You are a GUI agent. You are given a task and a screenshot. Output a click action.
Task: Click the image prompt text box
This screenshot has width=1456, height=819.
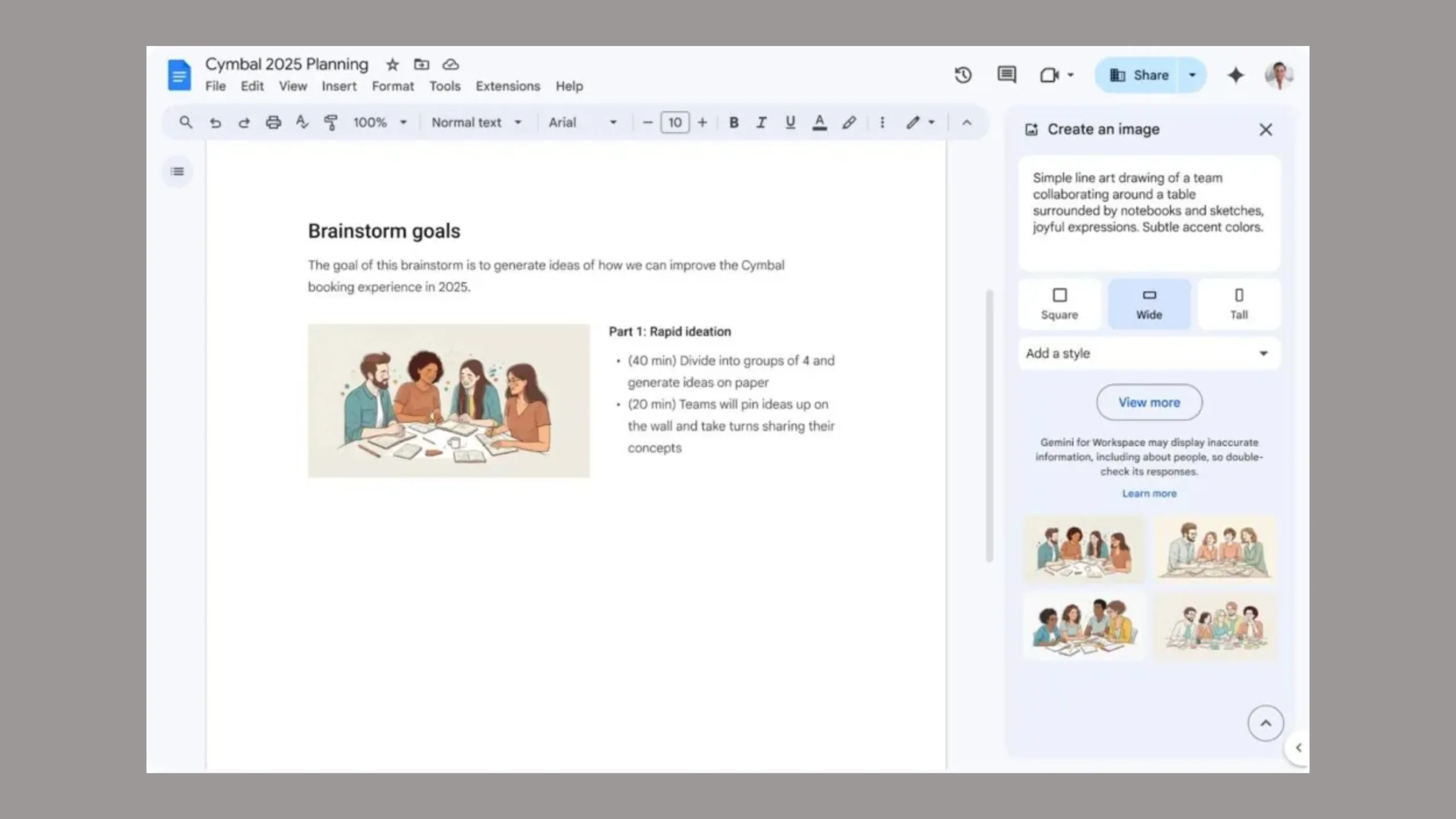(1149, 213)
